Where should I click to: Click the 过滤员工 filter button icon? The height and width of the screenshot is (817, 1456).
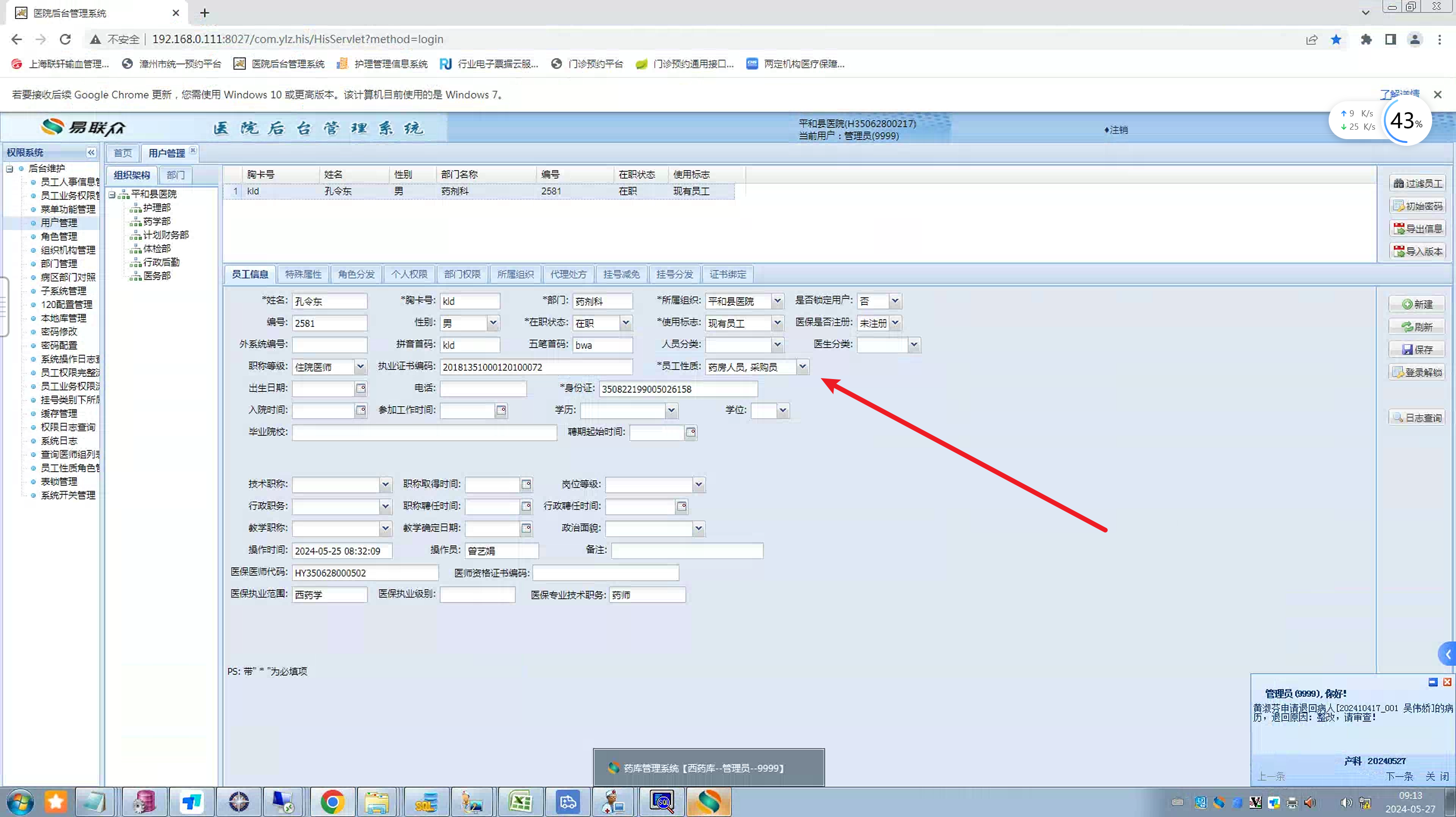tap(1399, 183)
